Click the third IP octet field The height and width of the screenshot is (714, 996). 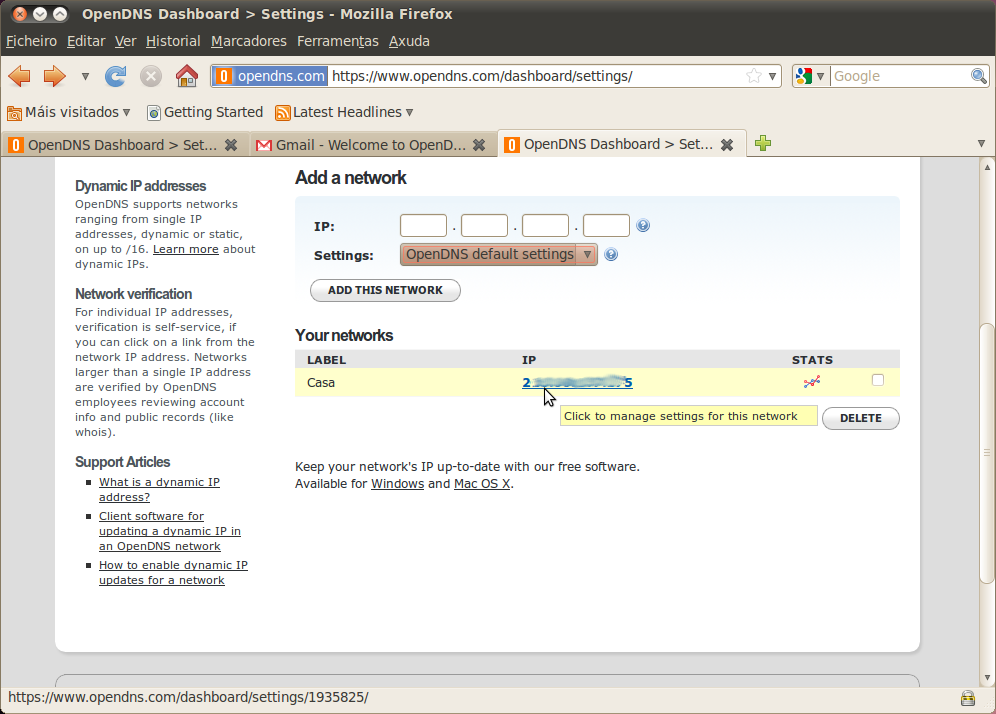point(545,226)
